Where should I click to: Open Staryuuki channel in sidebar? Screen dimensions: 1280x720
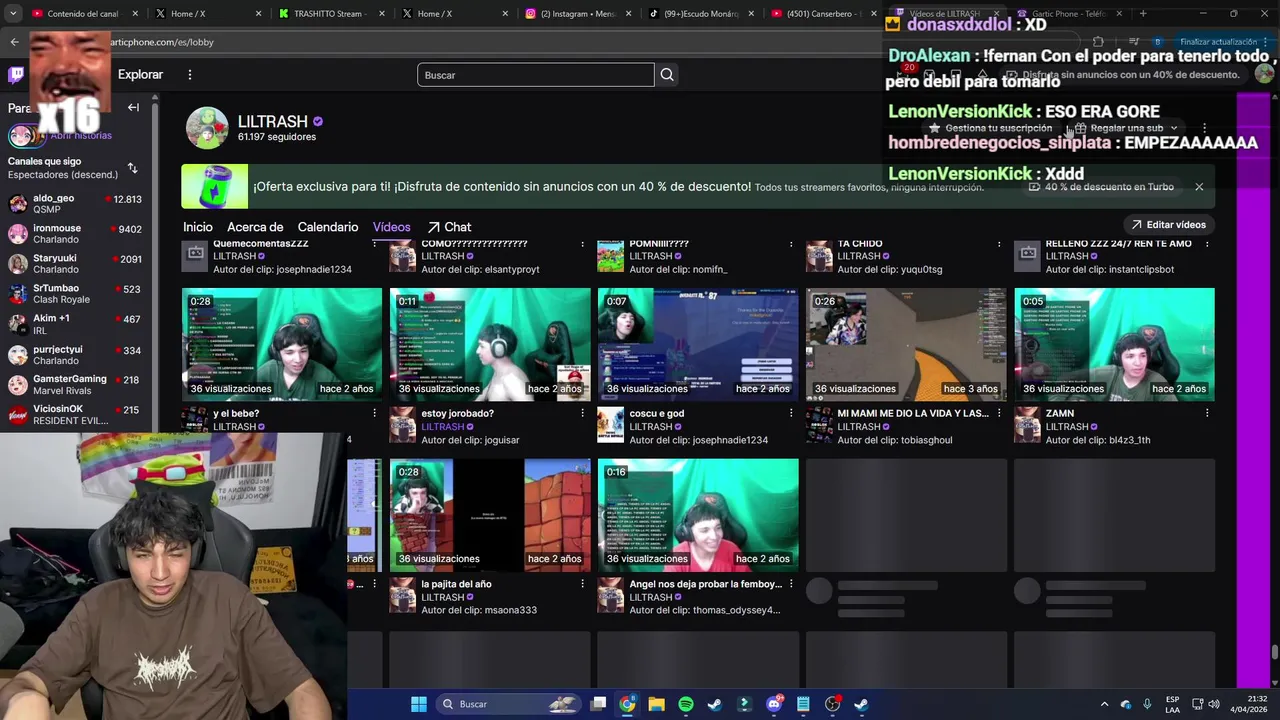pyautogui.click(x=76, y=264)
